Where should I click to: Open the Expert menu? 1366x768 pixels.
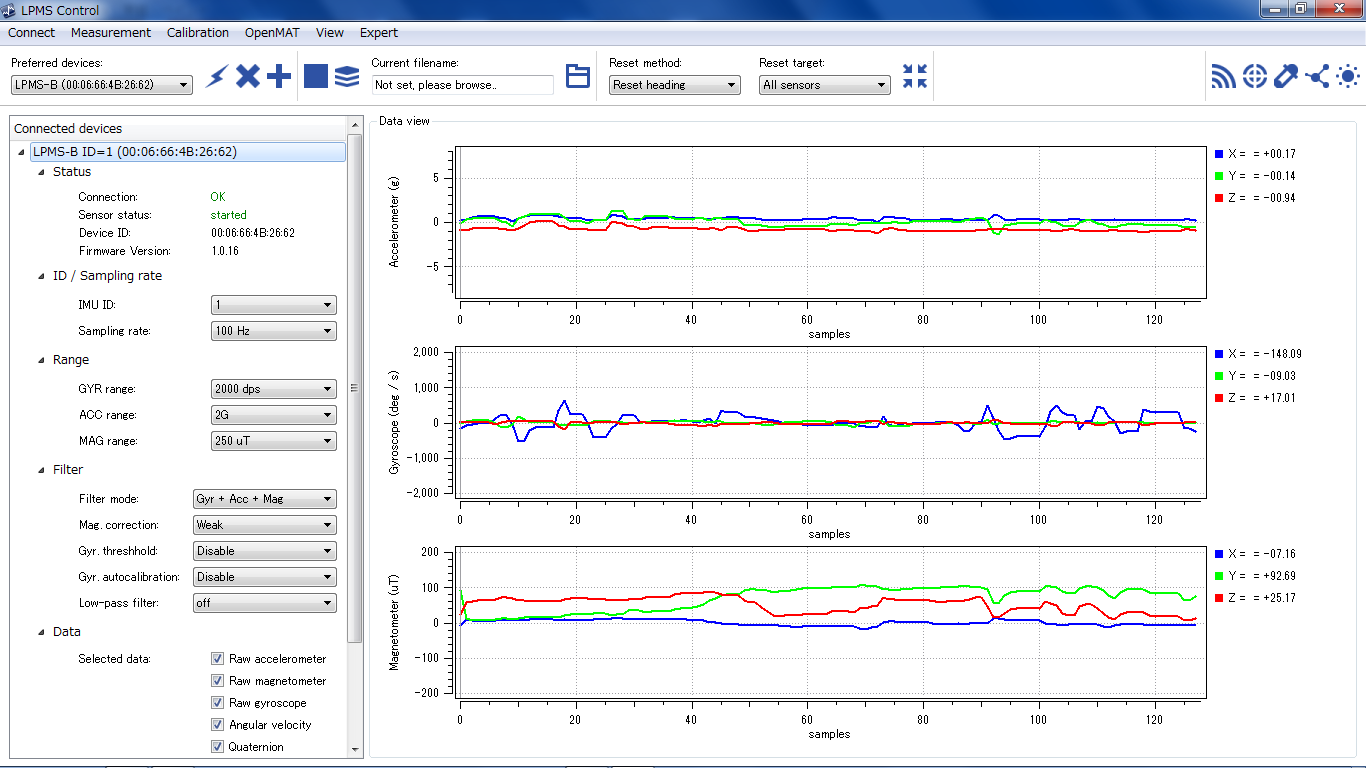379,32
